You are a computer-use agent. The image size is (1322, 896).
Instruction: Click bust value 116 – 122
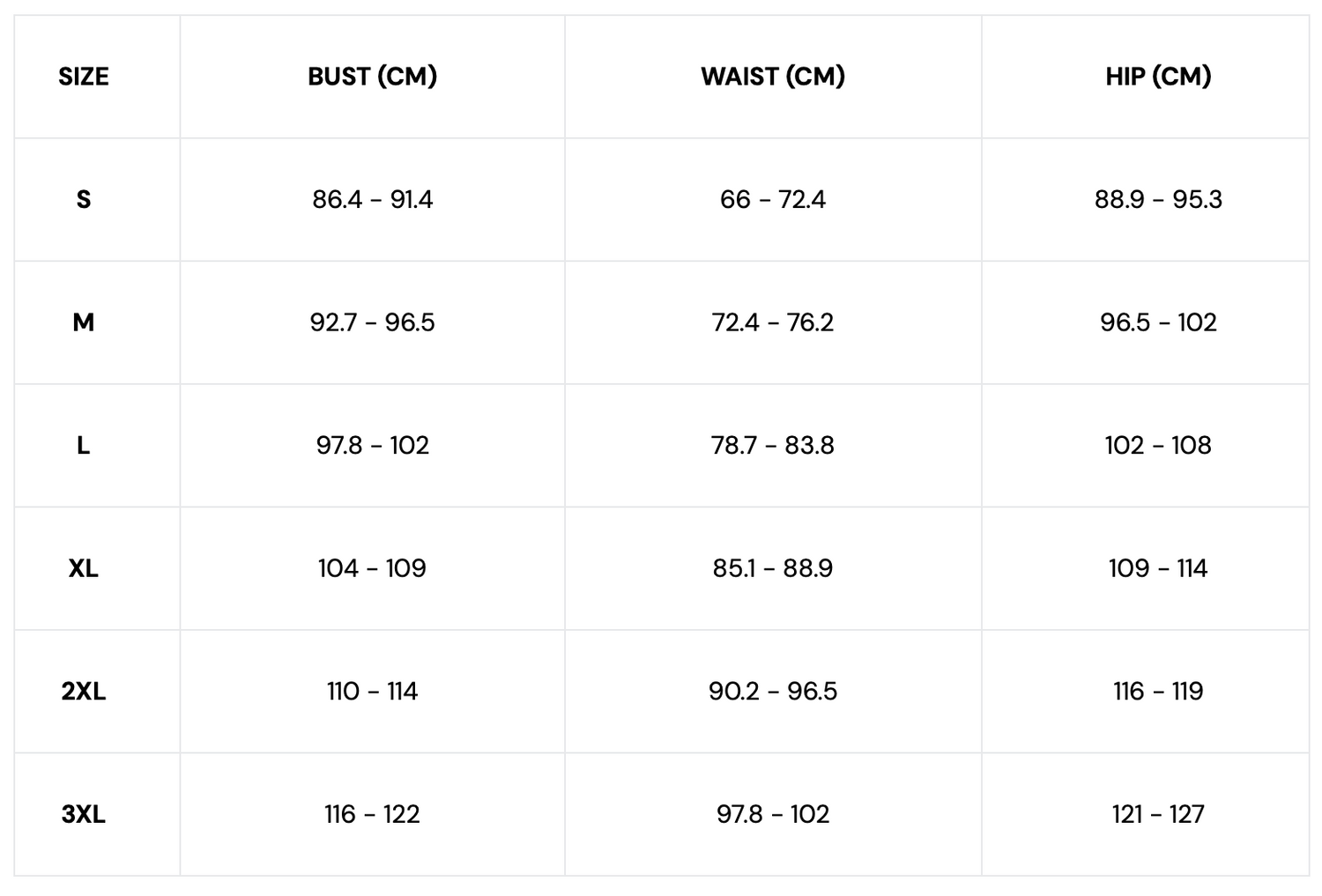[372, 814]
